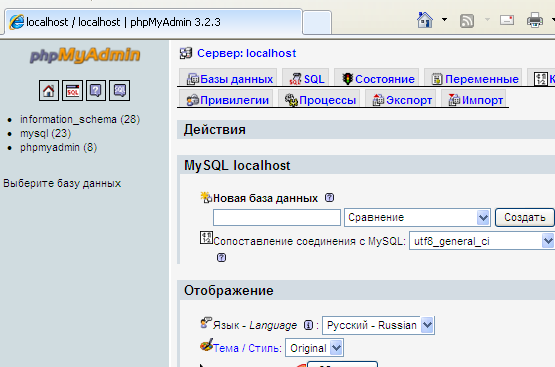
Task: Click the palette icon beside Тема / Стиль
Action: click(206, 345)
